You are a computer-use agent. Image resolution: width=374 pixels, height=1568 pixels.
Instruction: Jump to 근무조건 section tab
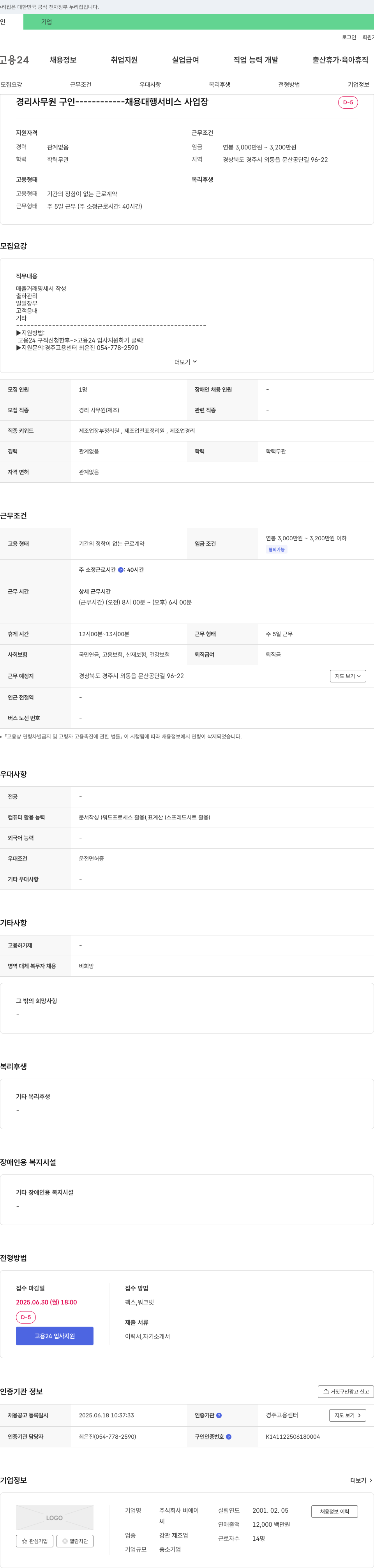coord(80,84)
